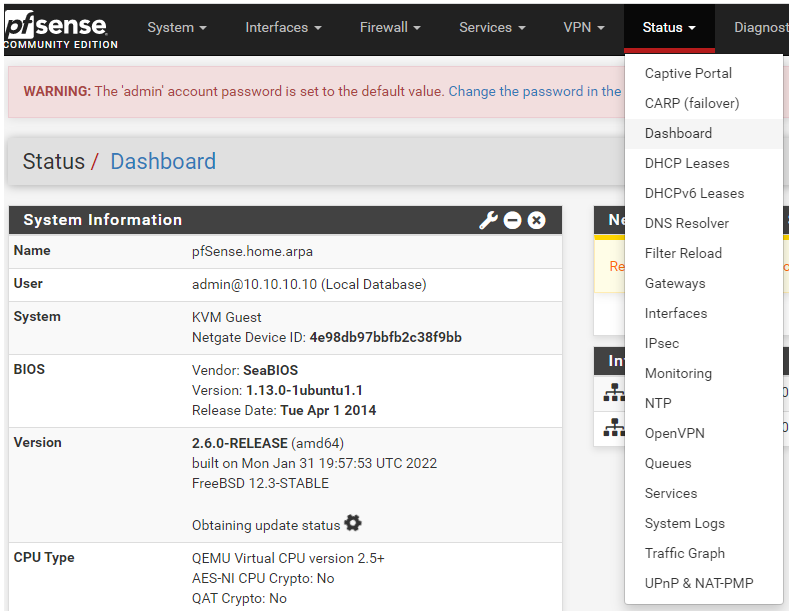Image resolution: width=797 pixels, height=611 pixels.
Task: Open System Information widget wrench settings
Action: [x=488, y=220]
